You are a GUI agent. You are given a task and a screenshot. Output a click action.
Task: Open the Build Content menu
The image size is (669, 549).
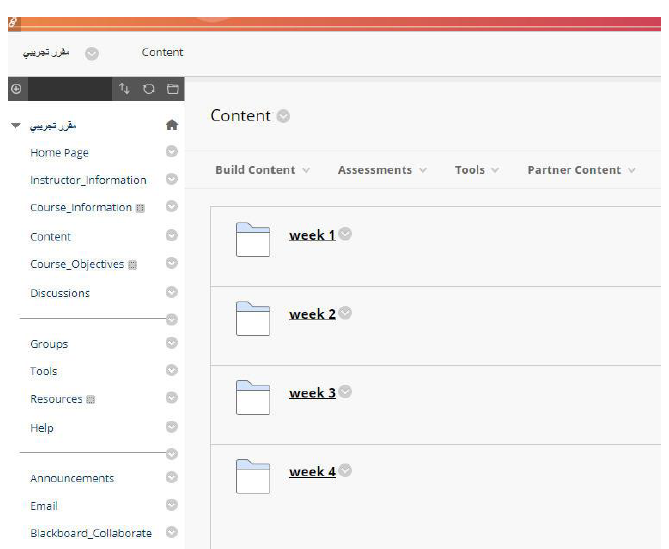[x=262, y=170]
